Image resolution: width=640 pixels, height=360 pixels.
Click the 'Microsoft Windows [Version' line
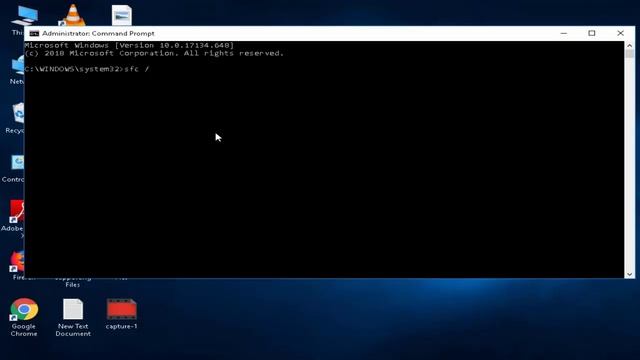point(129,45)
